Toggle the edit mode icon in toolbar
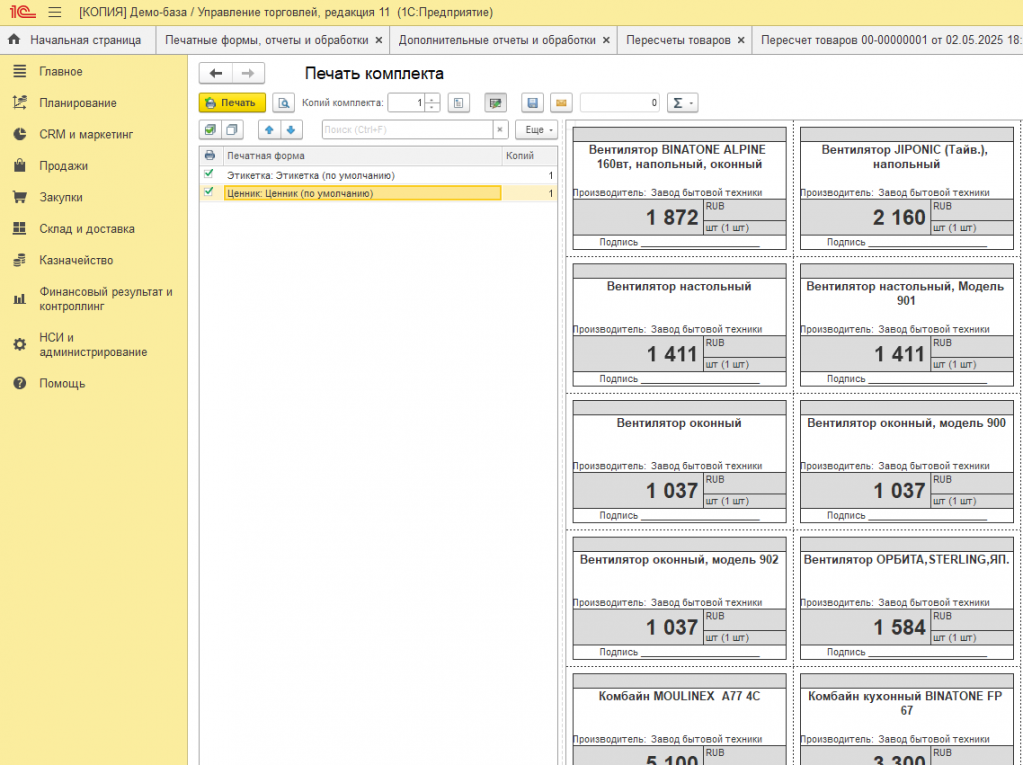 [495, 102]
